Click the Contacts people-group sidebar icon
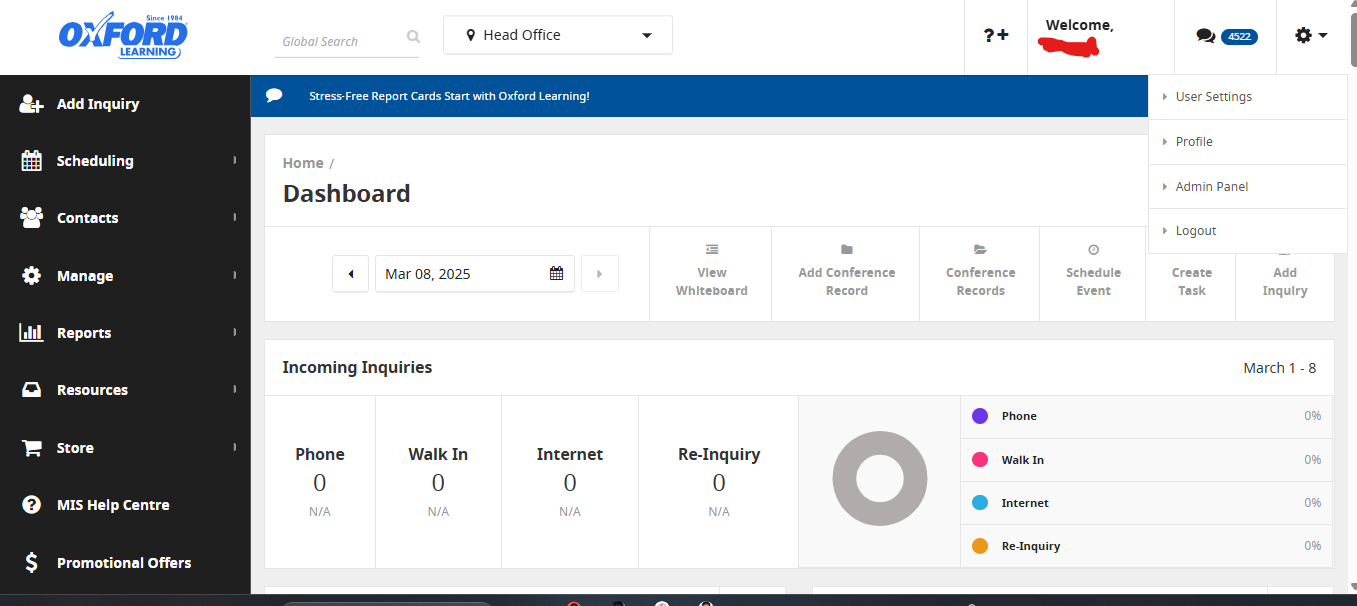 point(32,217)
